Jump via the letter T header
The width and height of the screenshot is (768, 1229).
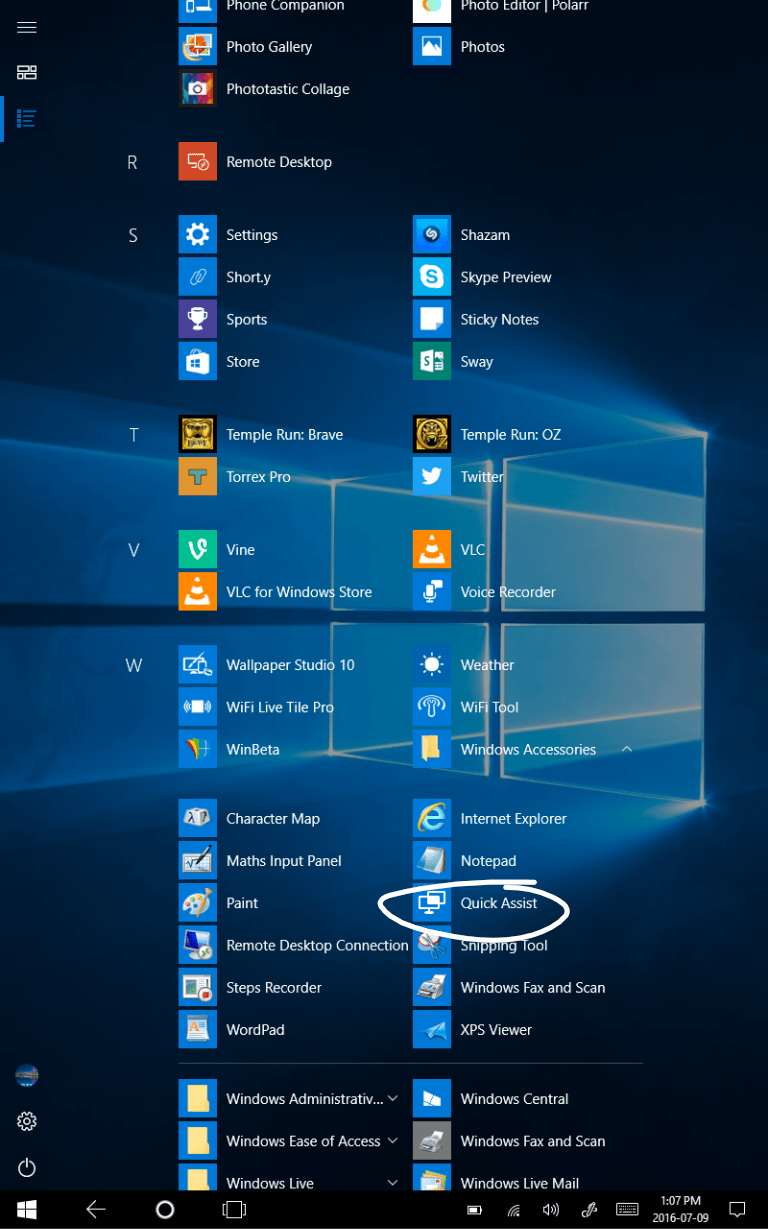(133, 435)
